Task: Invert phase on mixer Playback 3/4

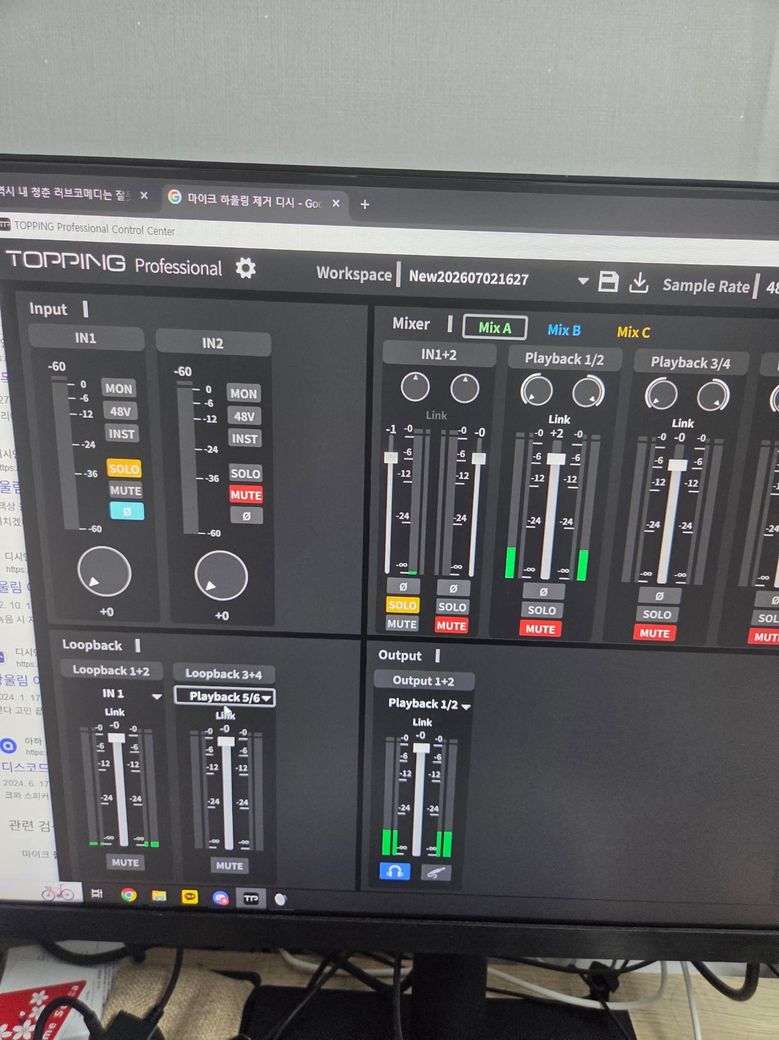Action: click(x=658, y=596)
